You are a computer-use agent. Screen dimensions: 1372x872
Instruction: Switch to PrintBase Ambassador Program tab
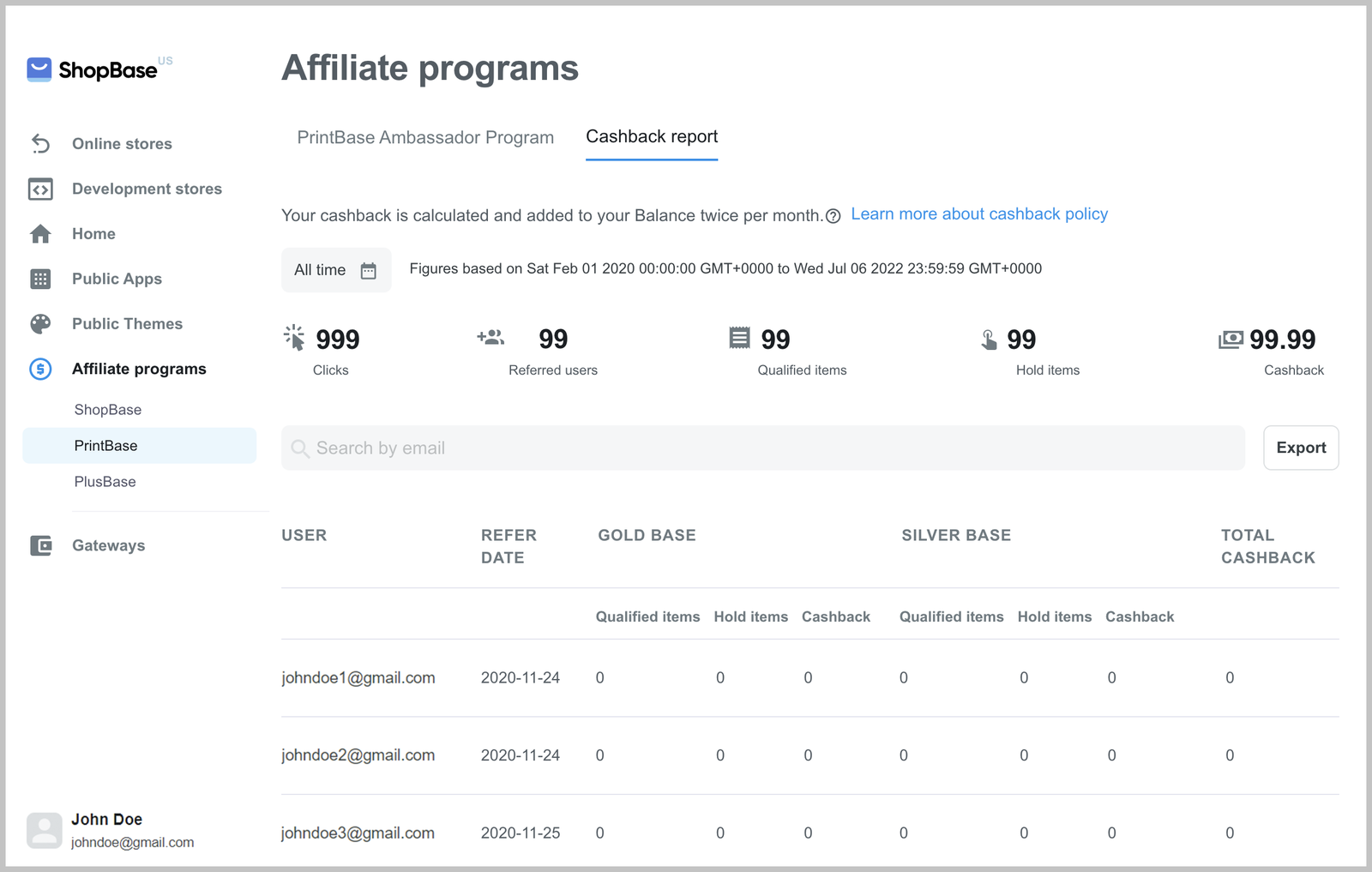[x=425, y=137]
